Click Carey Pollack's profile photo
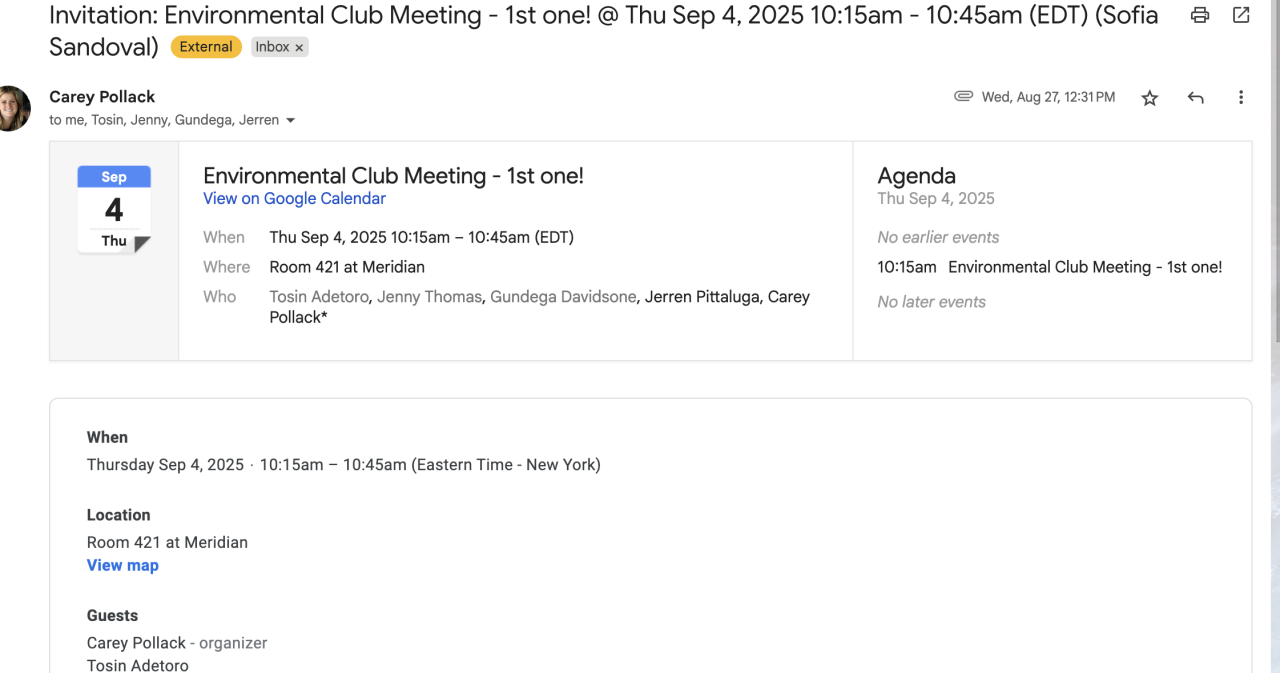Image resolution: width=1280 pixels, height=673 pixels. coord(12,108)
